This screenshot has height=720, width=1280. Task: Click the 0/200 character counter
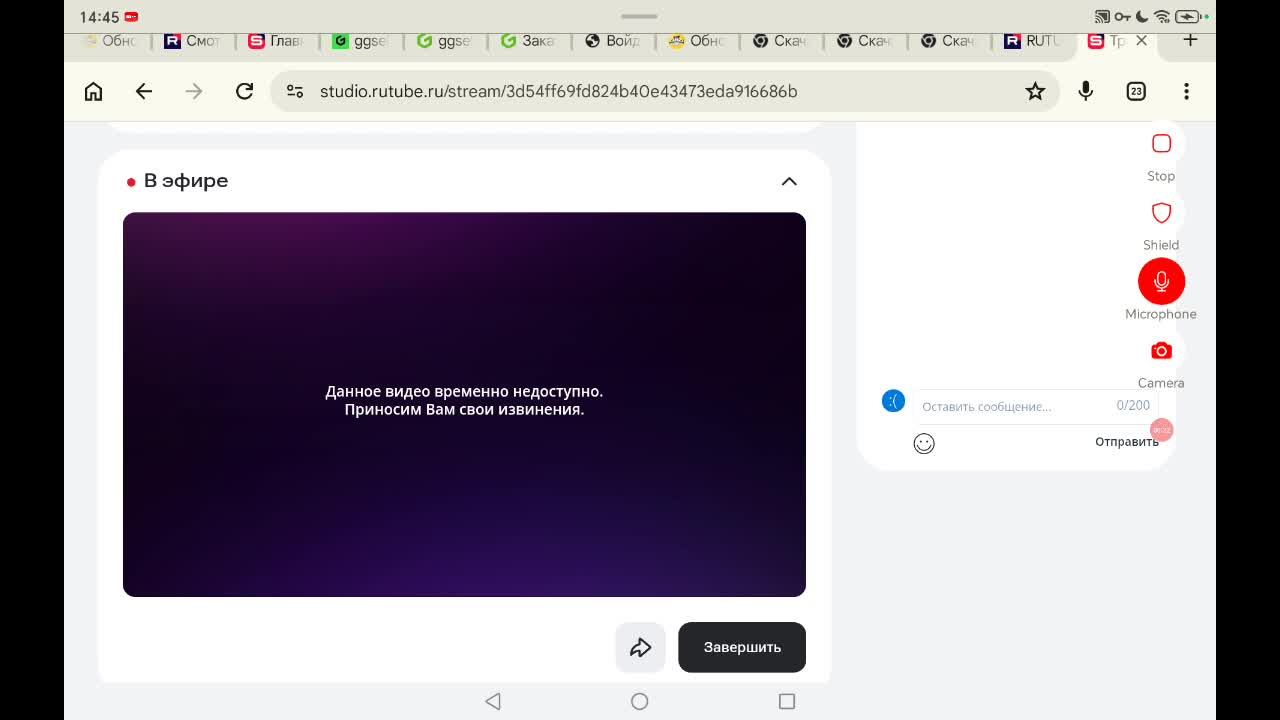(1133, 405)
